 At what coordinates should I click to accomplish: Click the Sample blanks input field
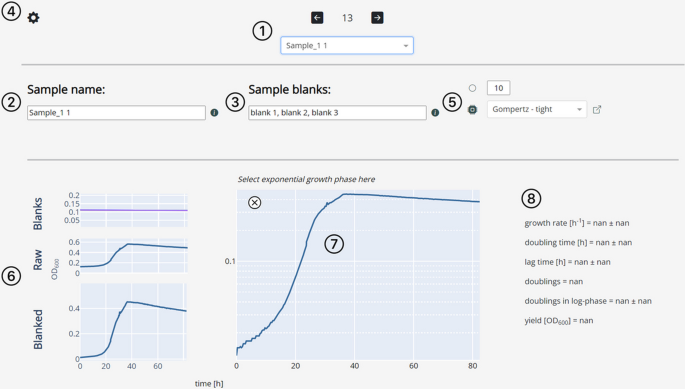tap(337, 113)
